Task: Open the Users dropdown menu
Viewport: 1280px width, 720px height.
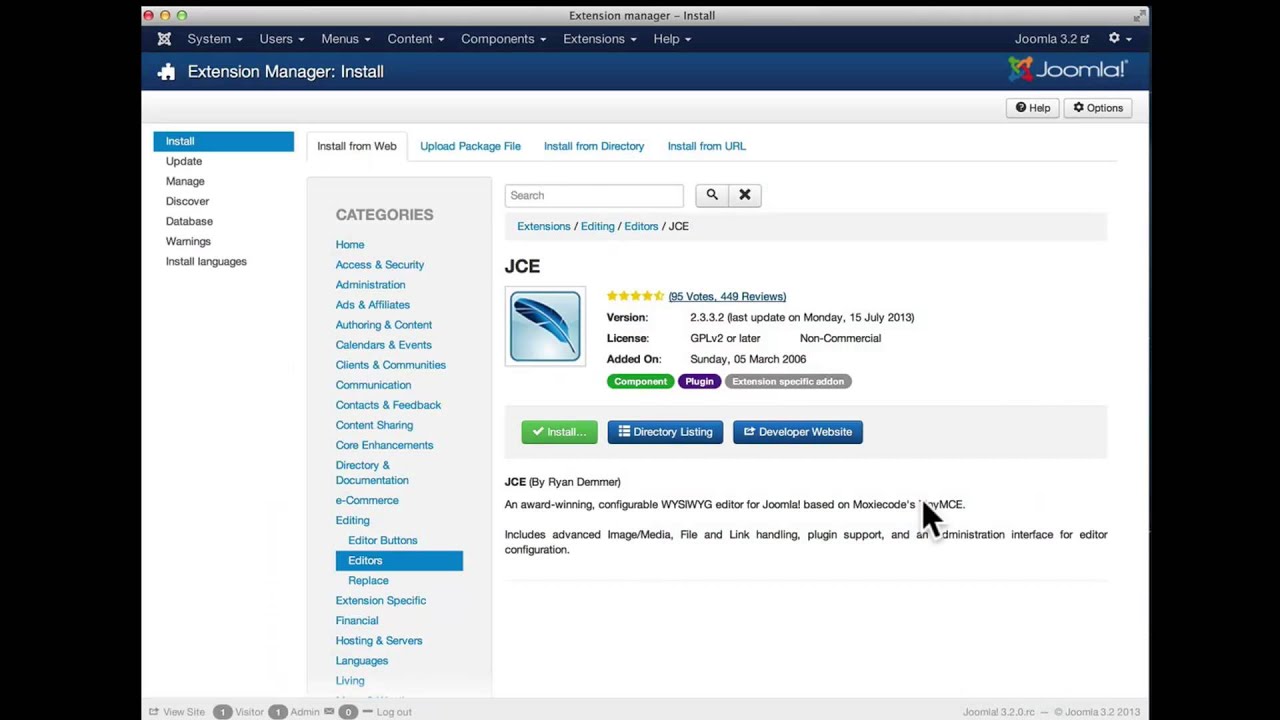Action: point(282,39)
